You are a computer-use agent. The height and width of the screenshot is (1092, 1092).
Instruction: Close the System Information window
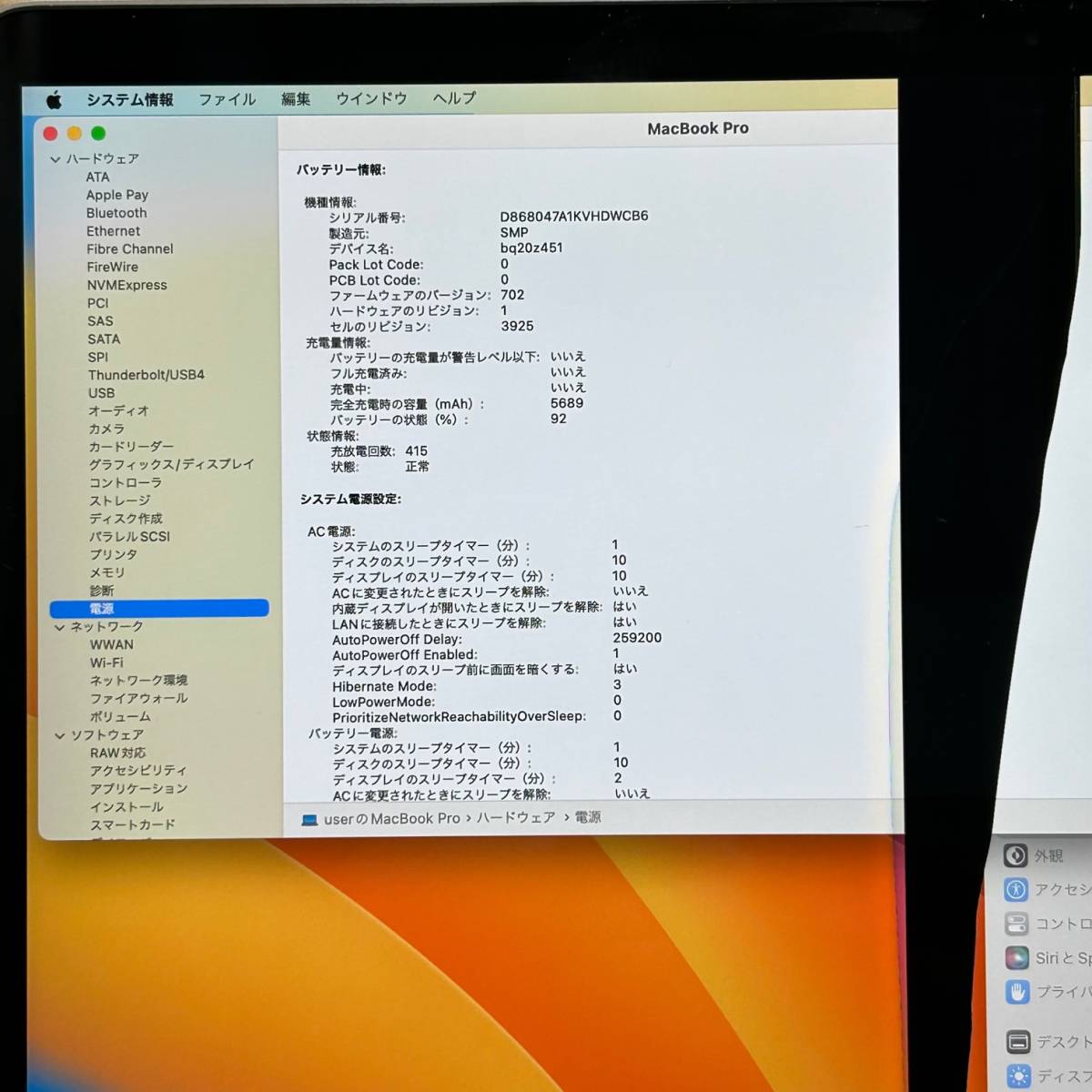pos(51,134)
